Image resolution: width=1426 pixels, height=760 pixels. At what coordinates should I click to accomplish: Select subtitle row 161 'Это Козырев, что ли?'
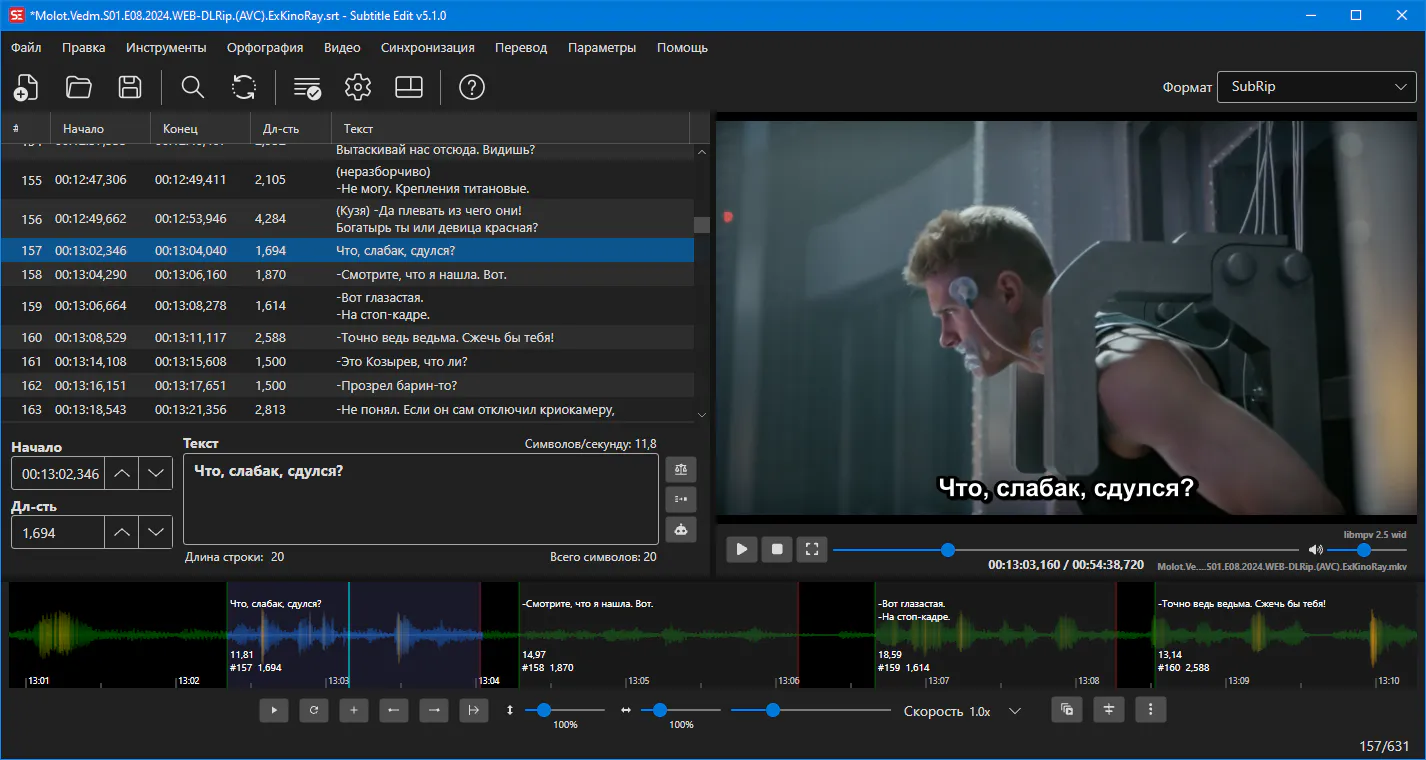coord(347,362)
